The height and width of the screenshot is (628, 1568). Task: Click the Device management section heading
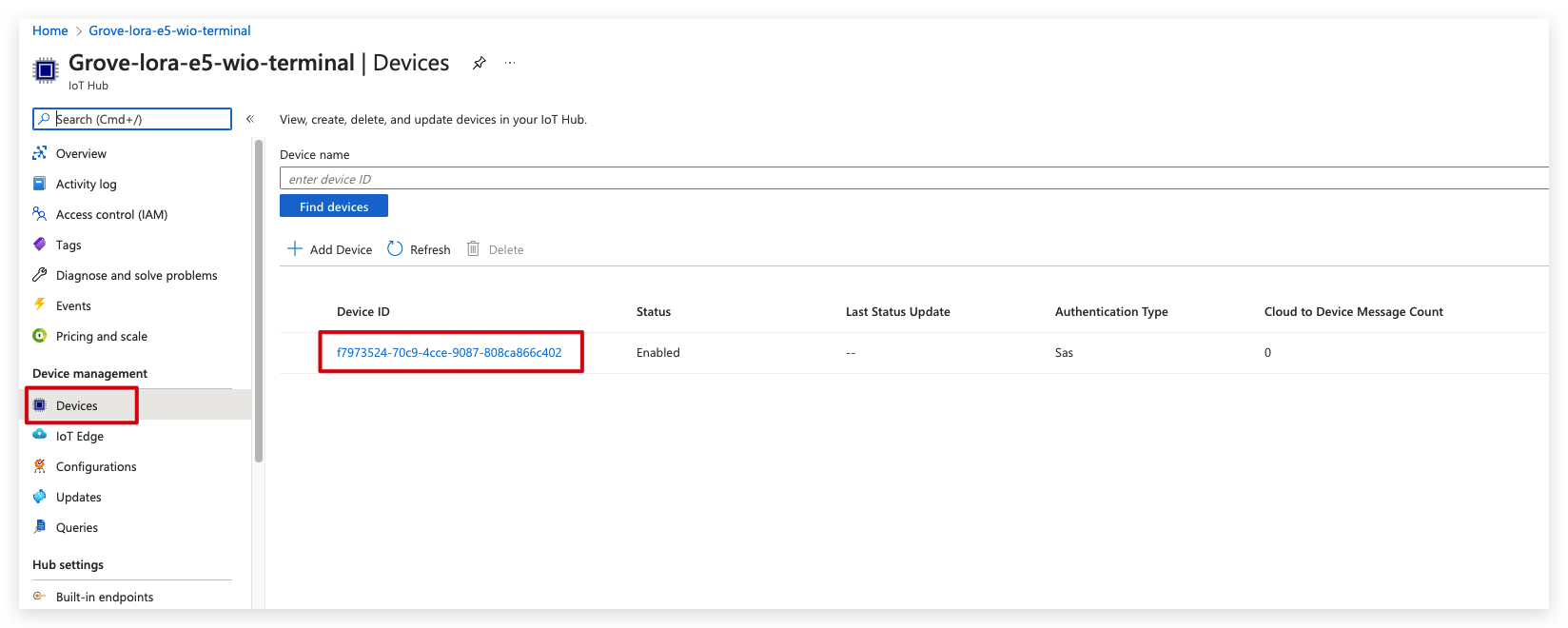pos(90,373)
